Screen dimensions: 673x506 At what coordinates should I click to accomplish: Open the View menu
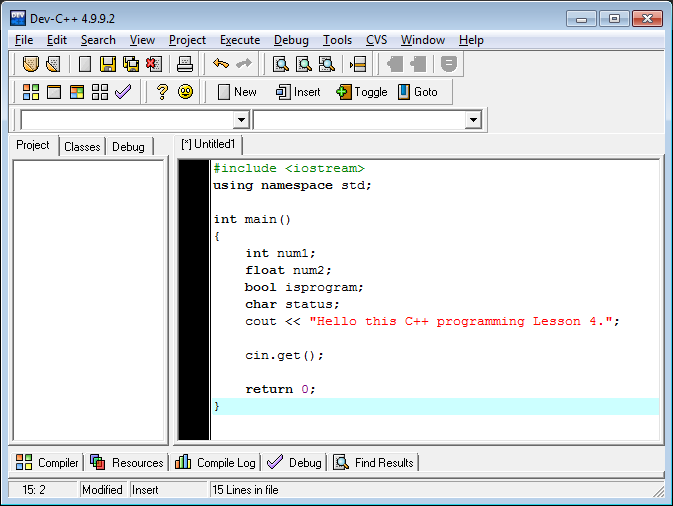pos(142,40)
